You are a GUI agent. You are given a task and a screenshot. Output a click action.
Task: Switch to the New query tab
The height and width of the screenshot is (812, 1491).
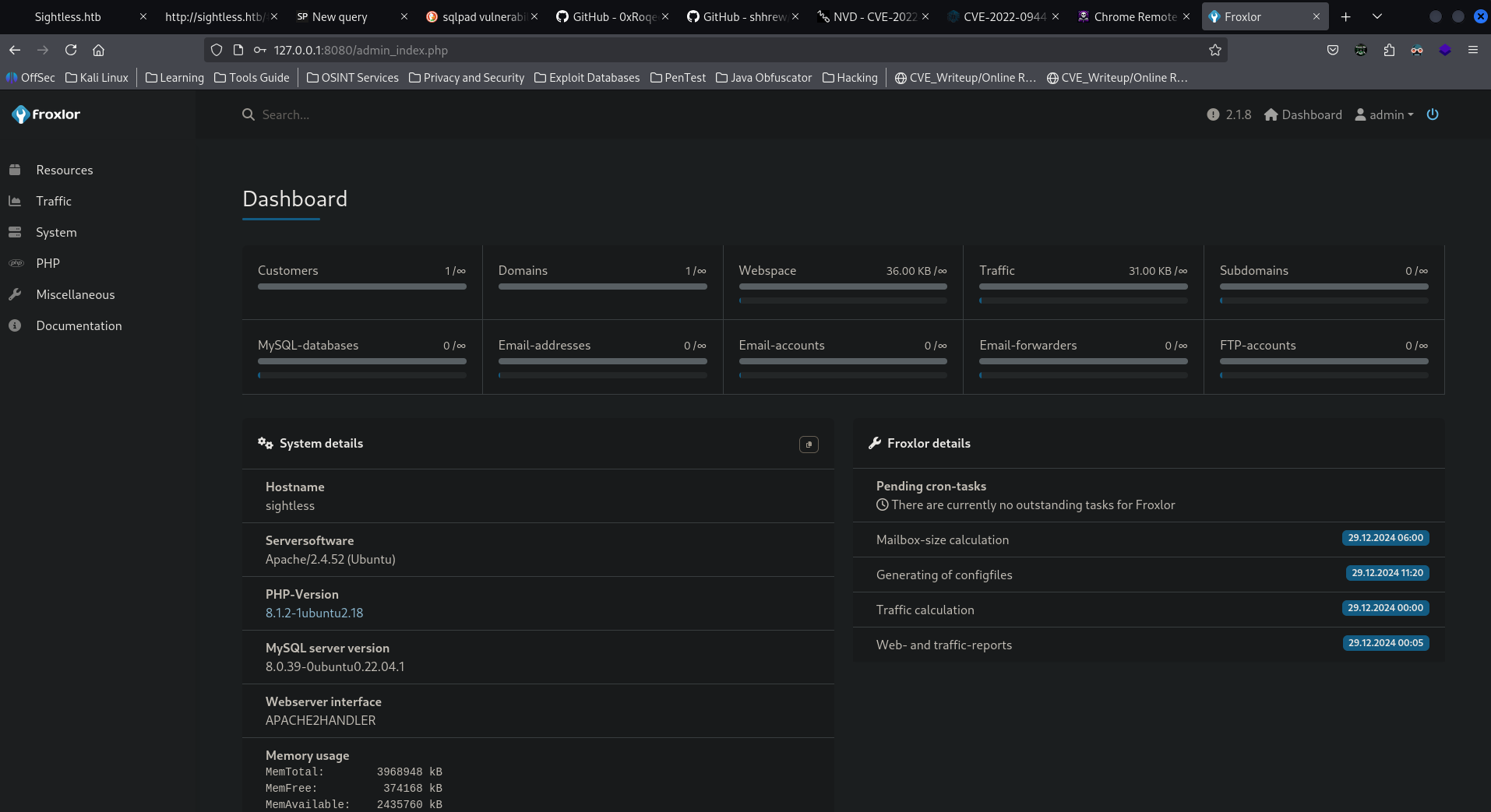(340, 16)
